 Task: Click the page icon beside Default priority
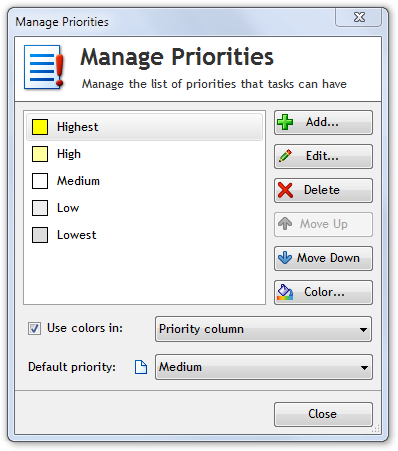click(141, 367)
